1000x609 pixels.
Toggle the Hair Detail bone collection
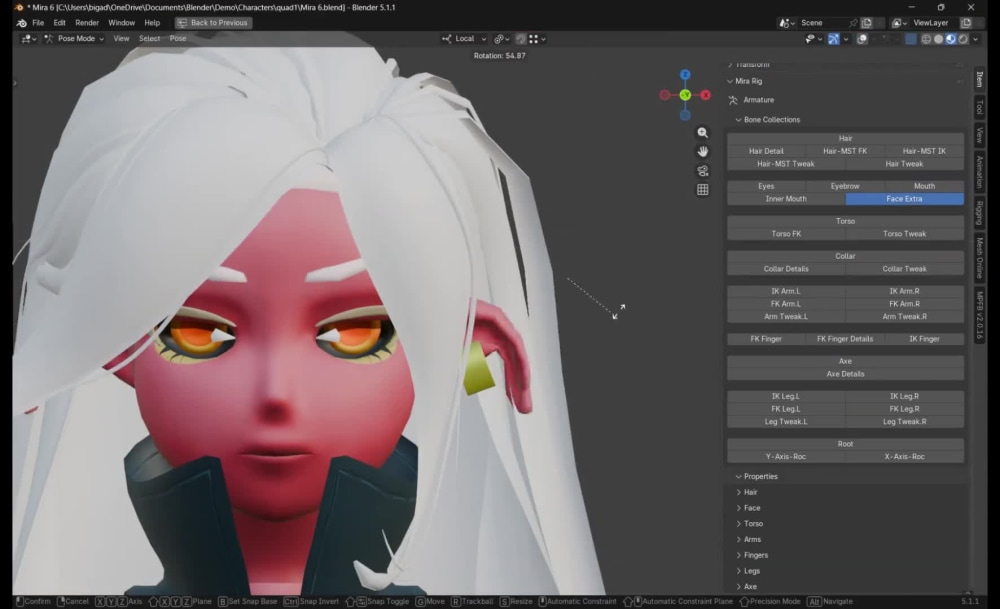pos(766,151)
